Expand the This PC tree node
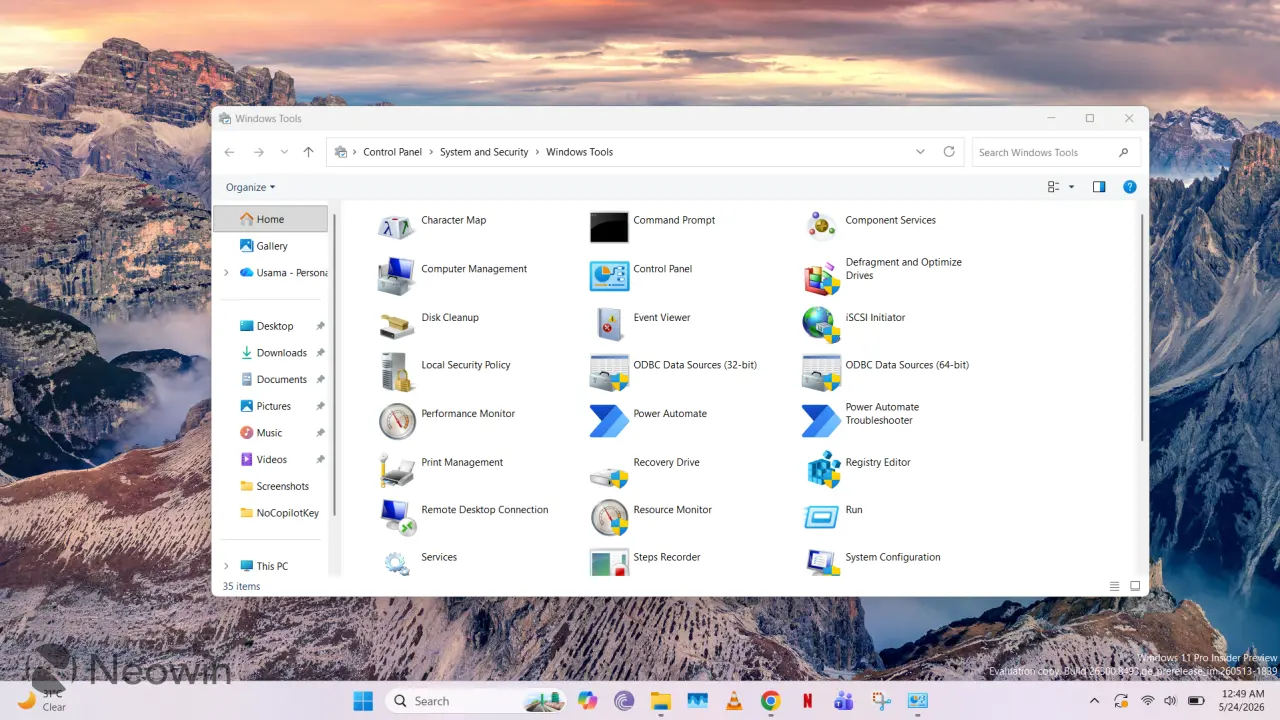 coord(226,566)
